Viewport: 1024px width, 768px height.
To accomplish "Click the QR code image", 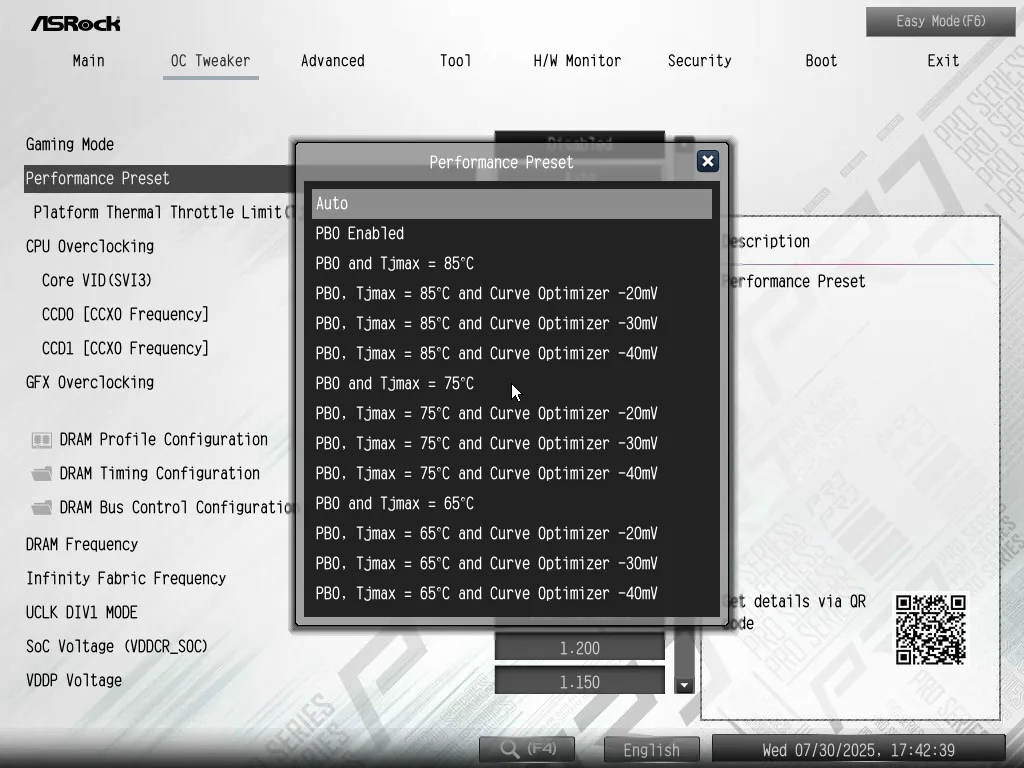I will tap(931, 630).
